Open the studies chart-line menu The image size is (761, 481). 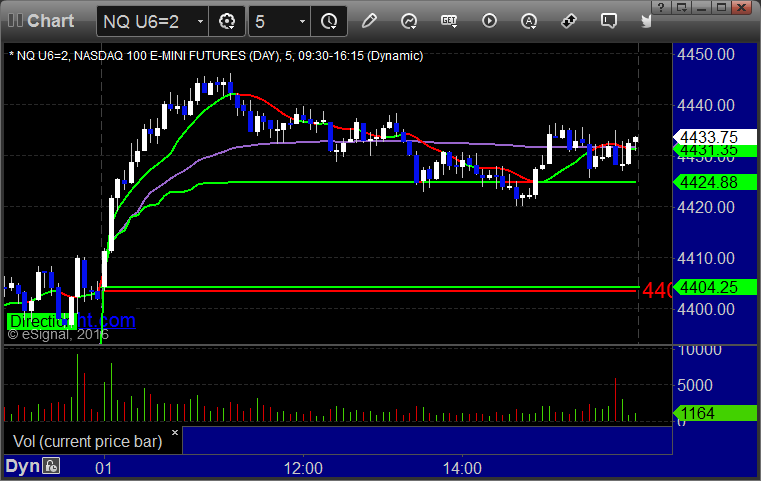(409, 21)
